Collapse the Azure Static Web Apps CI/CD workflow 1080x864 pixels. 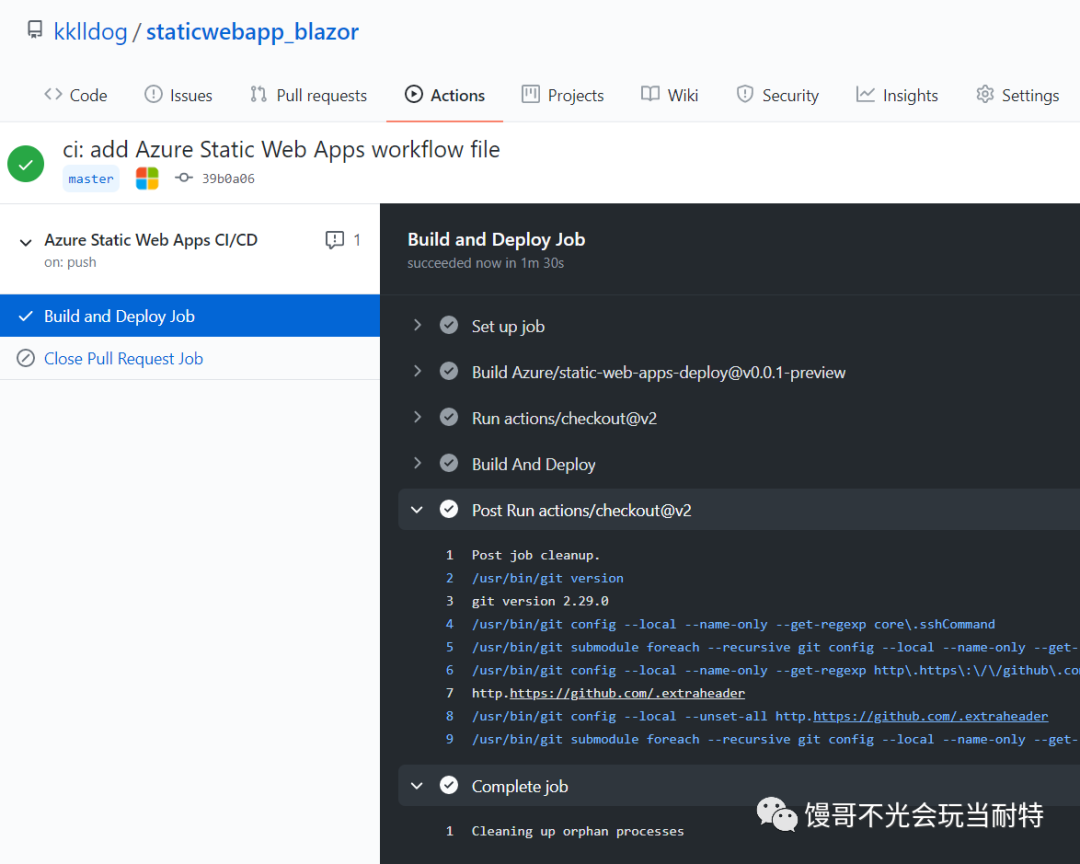point(25,243)
